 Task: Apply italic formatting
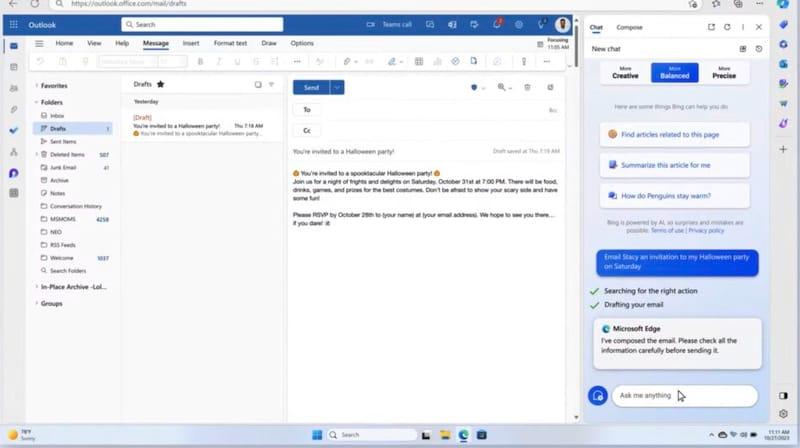[219, 61]
